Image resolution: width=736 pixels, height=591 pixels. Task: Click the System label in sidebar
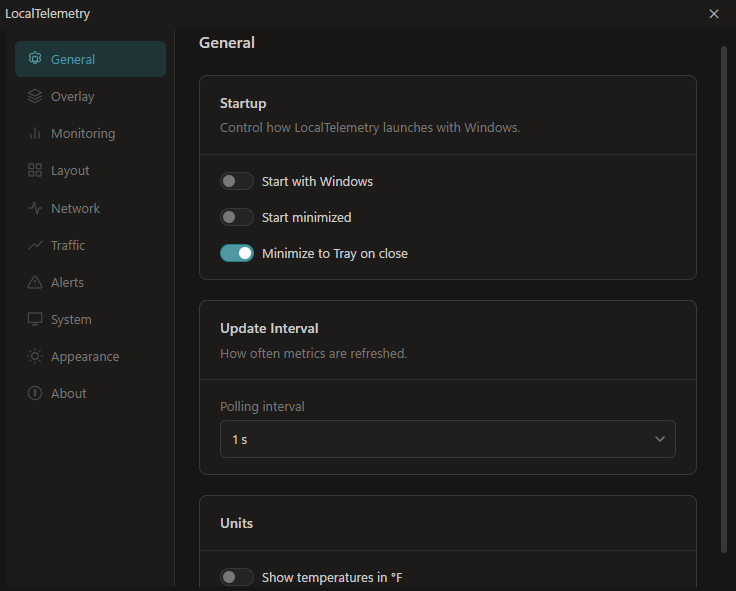click(71, 320)
